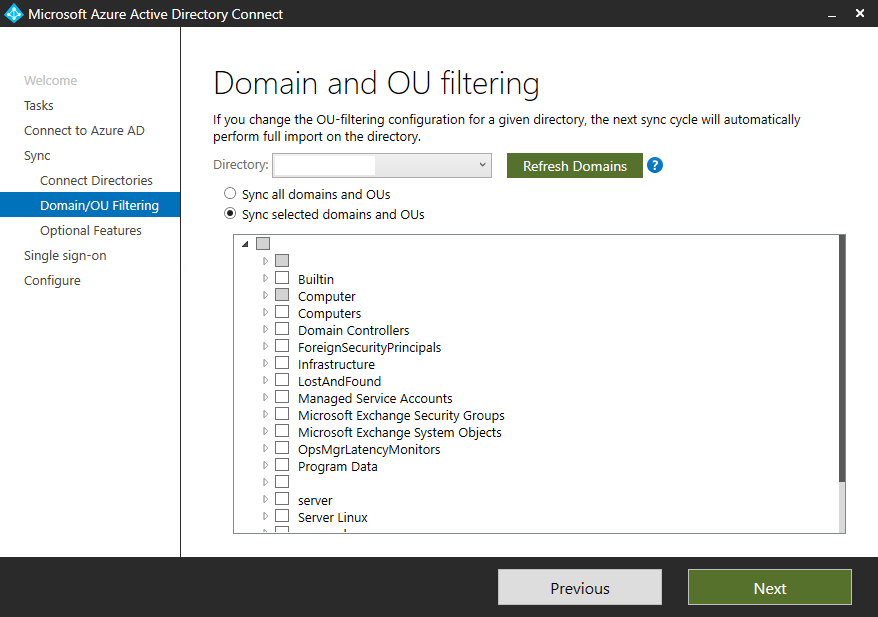The width and height of the screenshot is (878, 617).
Task: Go to Single sign-on step
Action: pyautogui.click(x=65, y=255)
